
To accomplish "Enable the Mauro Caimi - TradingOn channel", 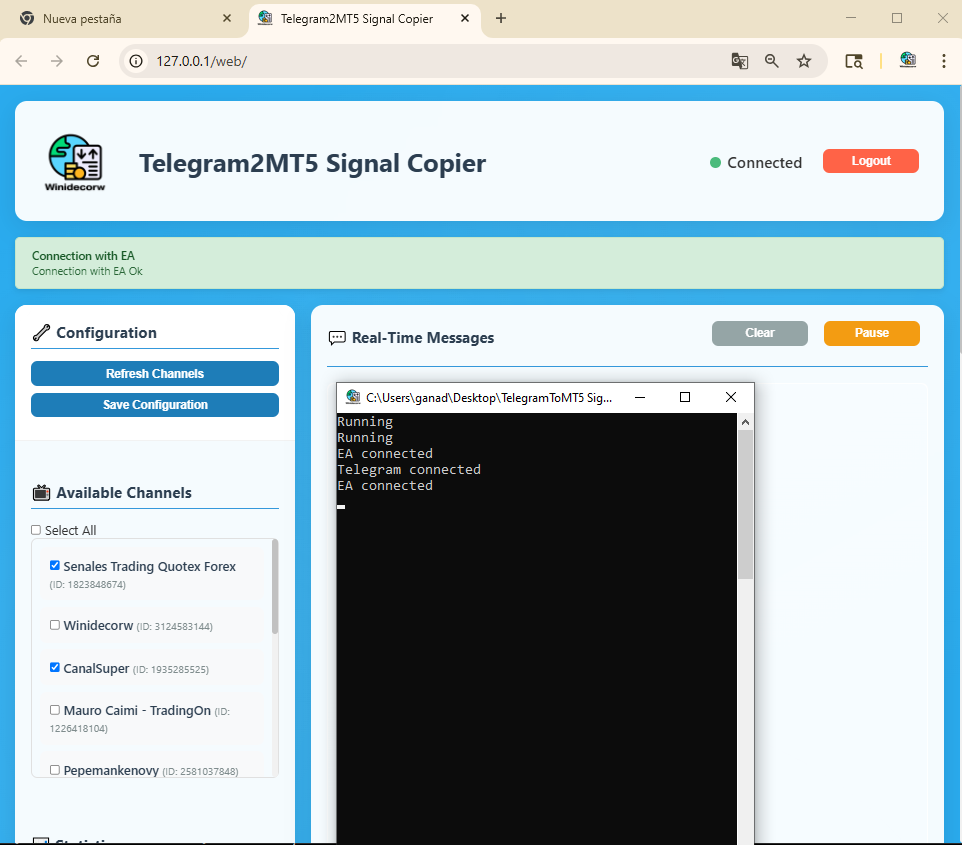I will [x=55, y=709].
